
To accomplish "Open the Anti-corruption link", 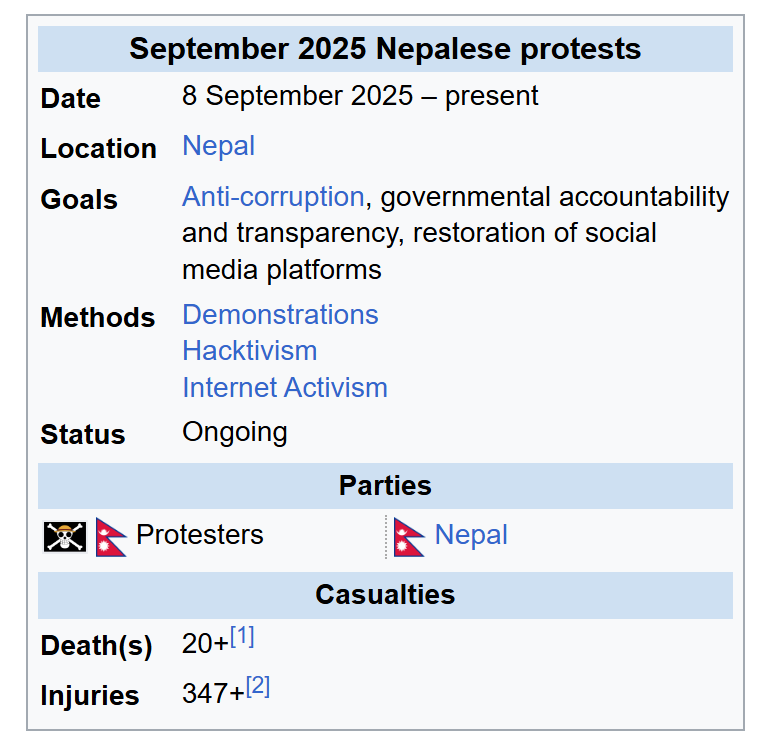I will (x=272, y=197).
